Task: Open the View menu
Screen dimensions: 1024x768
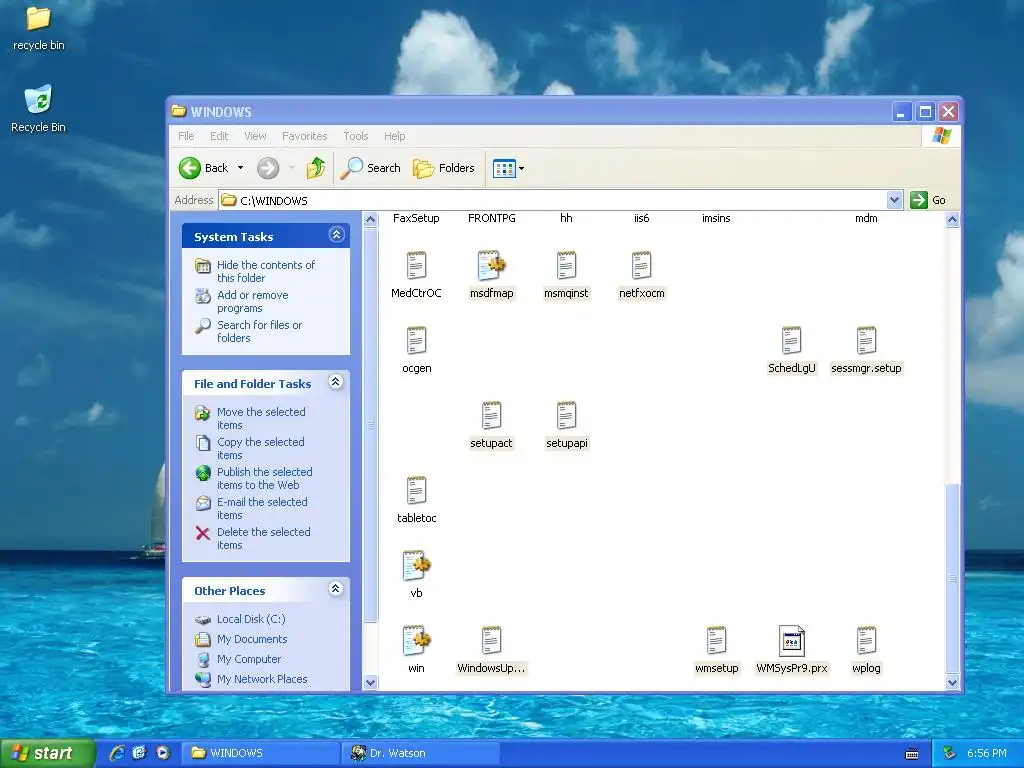Action: (255, 136)
